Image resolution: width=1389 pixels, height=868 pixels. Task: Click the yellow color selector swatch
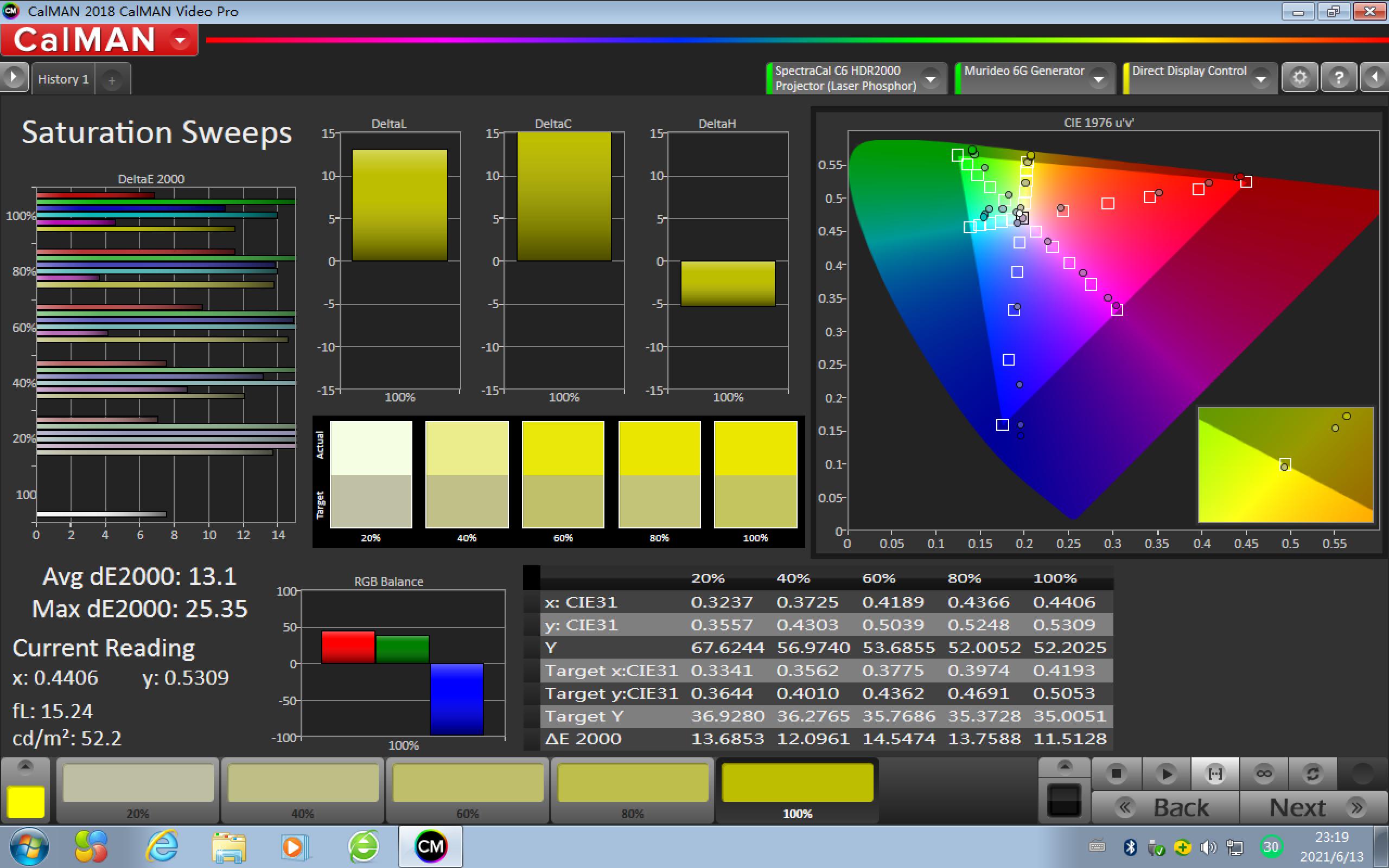26,801
